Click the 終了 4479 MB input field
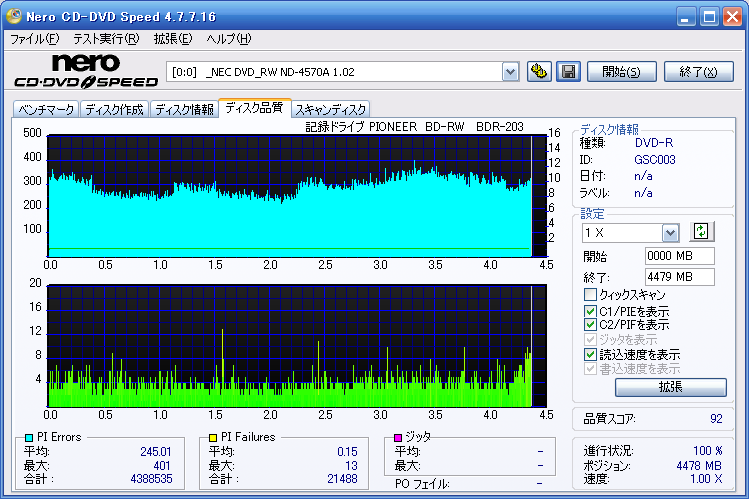Viewport: 749px width, 499px height. [679, 277]
